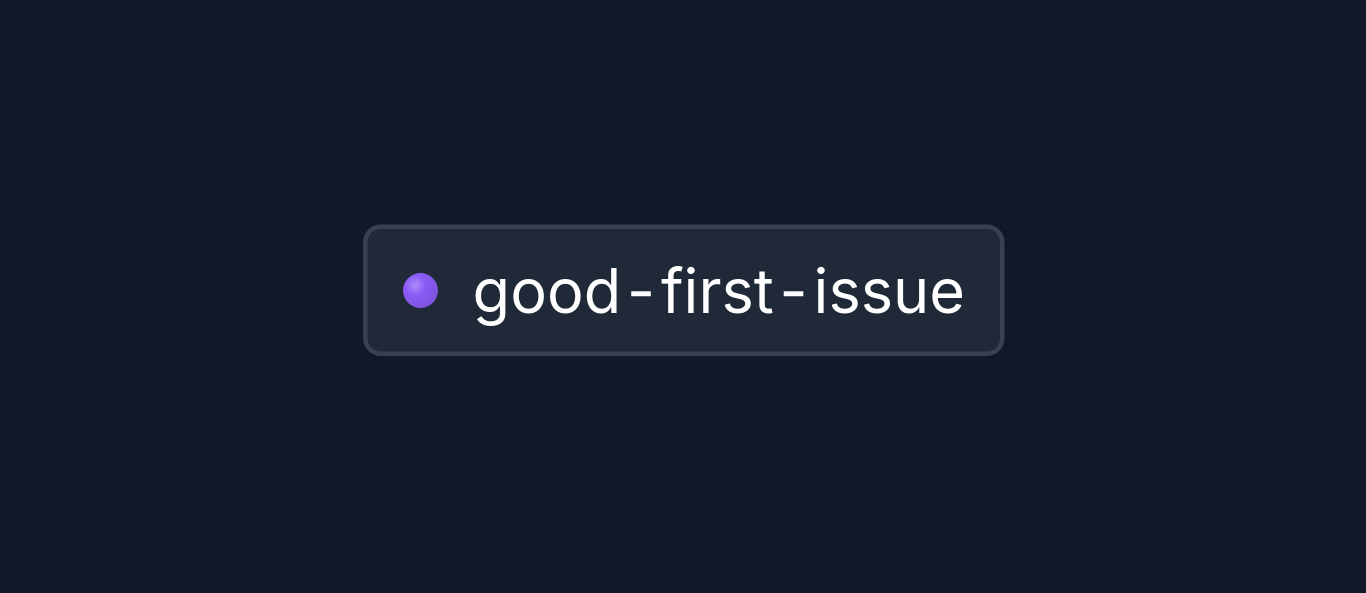Select the good-first-issue label chip
Viewport: 1366px width, 593px height.
coord(683,290)
